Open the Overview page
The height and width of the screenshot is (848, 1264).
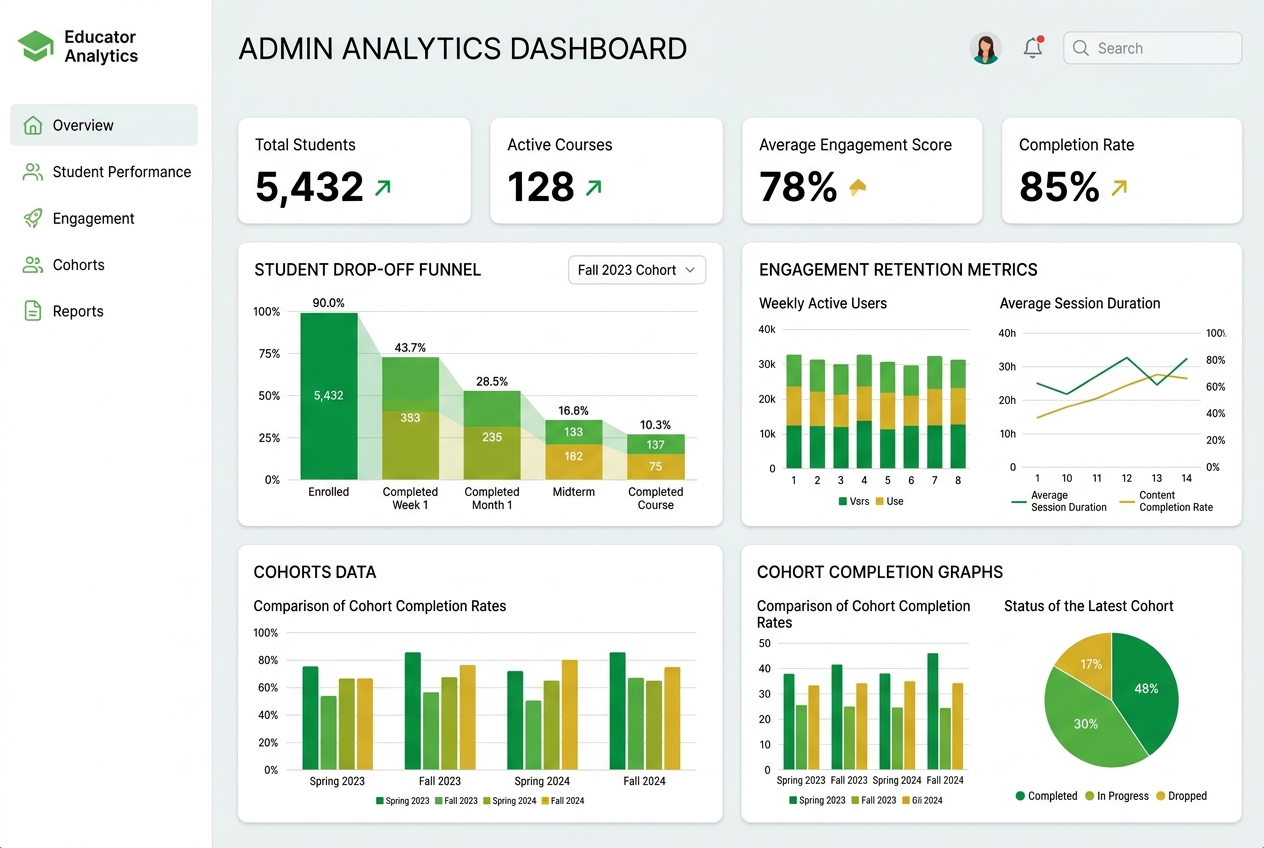(x=104, y=125)
